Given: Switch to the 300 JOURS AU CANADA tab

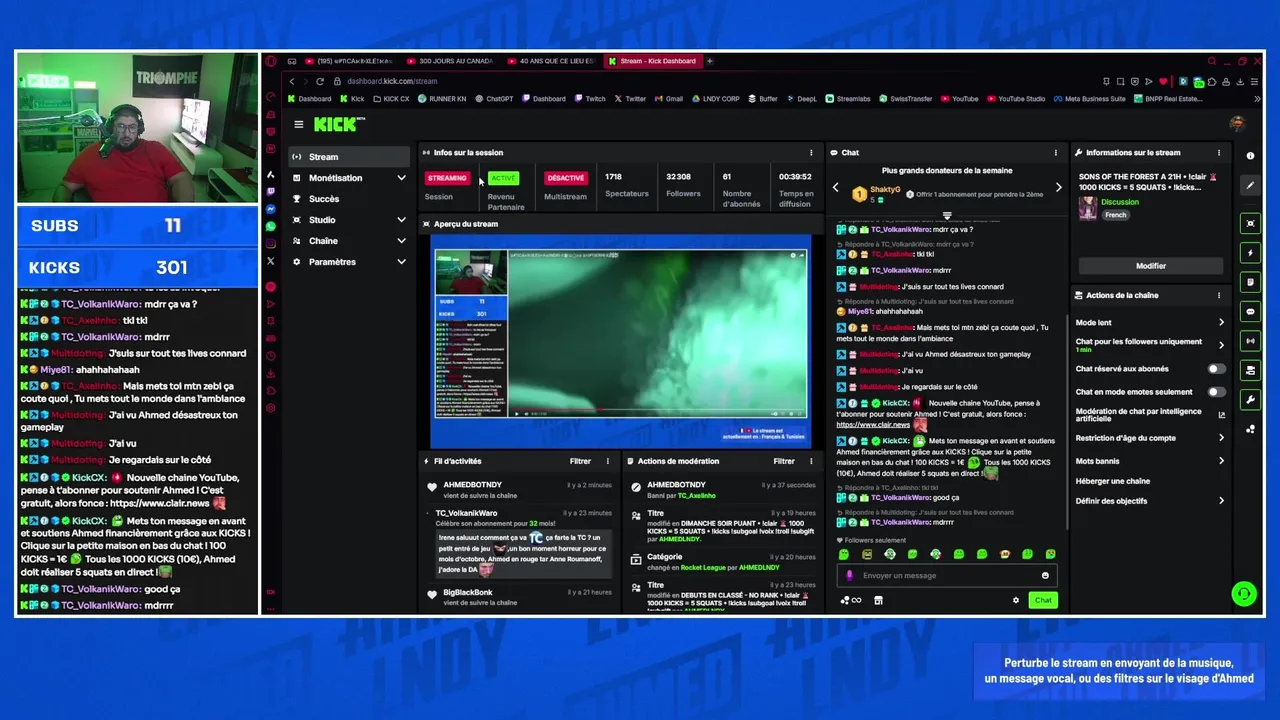Looking at the screenshot, I should tap(450, 61).
